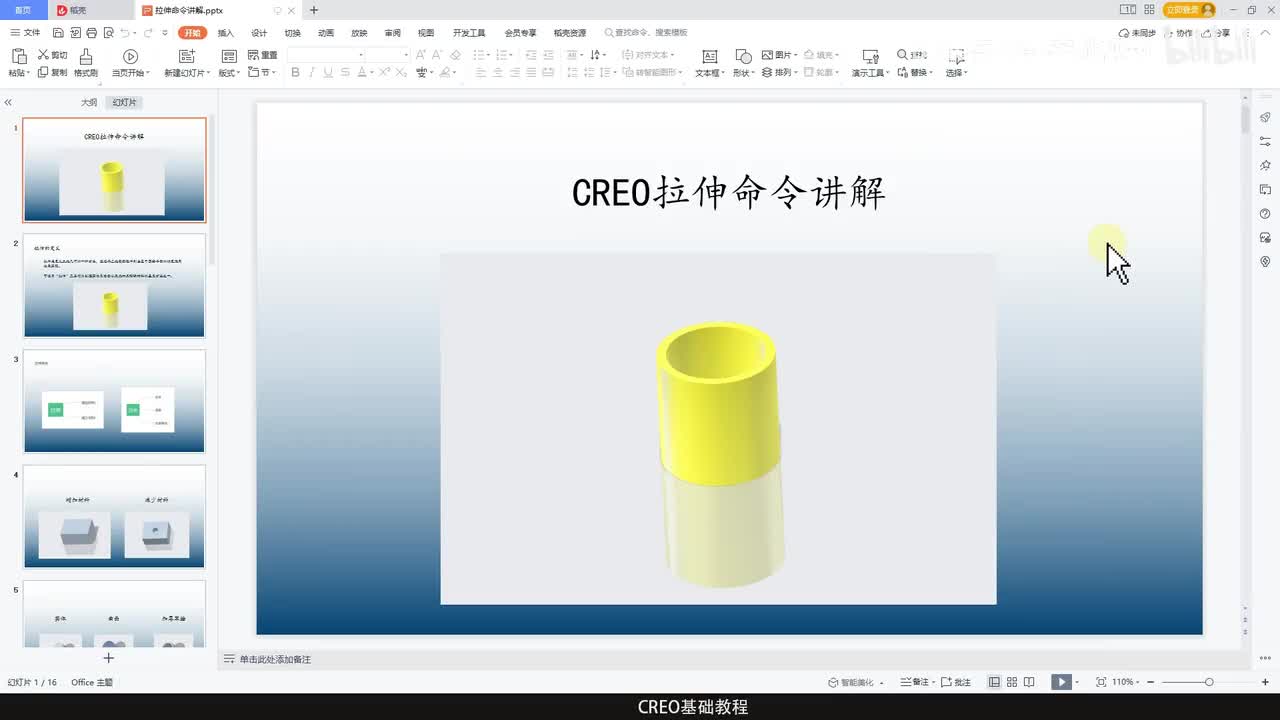This screenshot has width=1280, height=720.
Task: Collapse the slide panel with double-chevron icon
Action: tap(8, 103)
